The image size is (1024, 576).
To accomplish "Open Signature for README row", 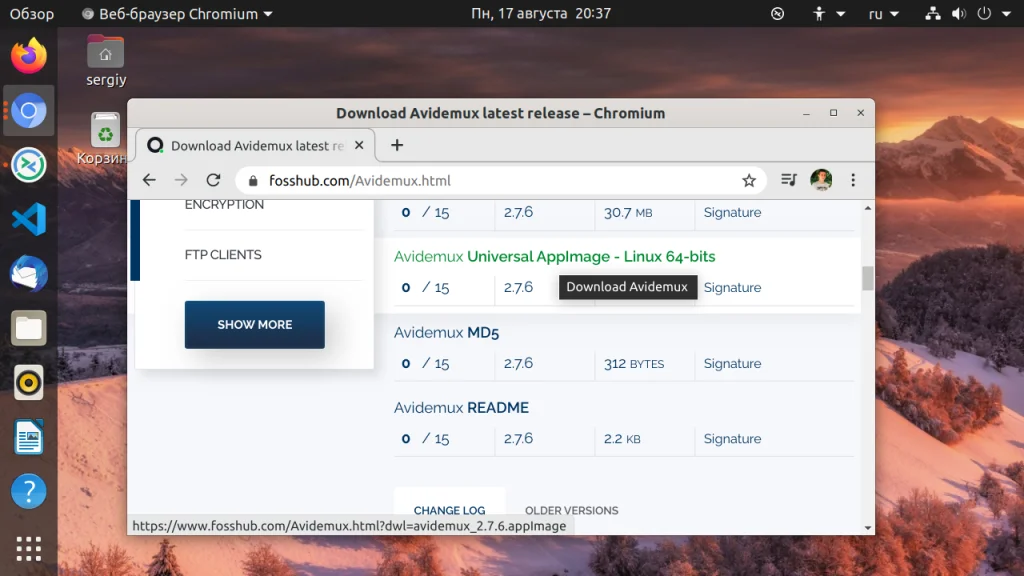I will point(732,438).
